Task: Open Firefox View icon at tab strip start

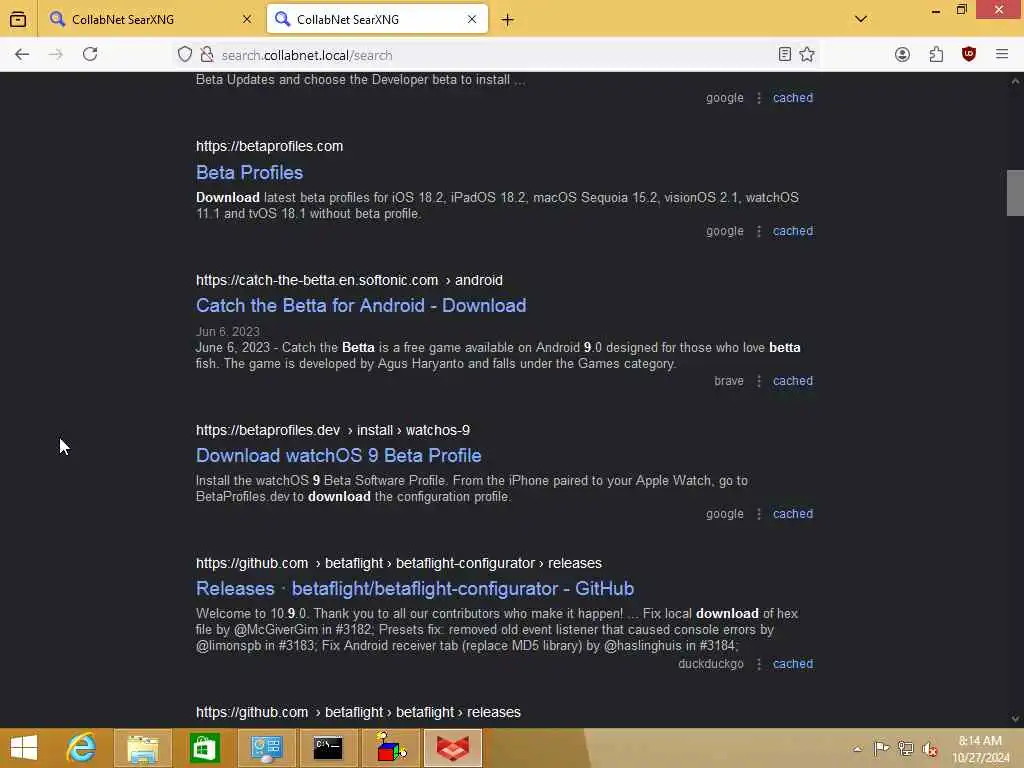Action: 18,20
